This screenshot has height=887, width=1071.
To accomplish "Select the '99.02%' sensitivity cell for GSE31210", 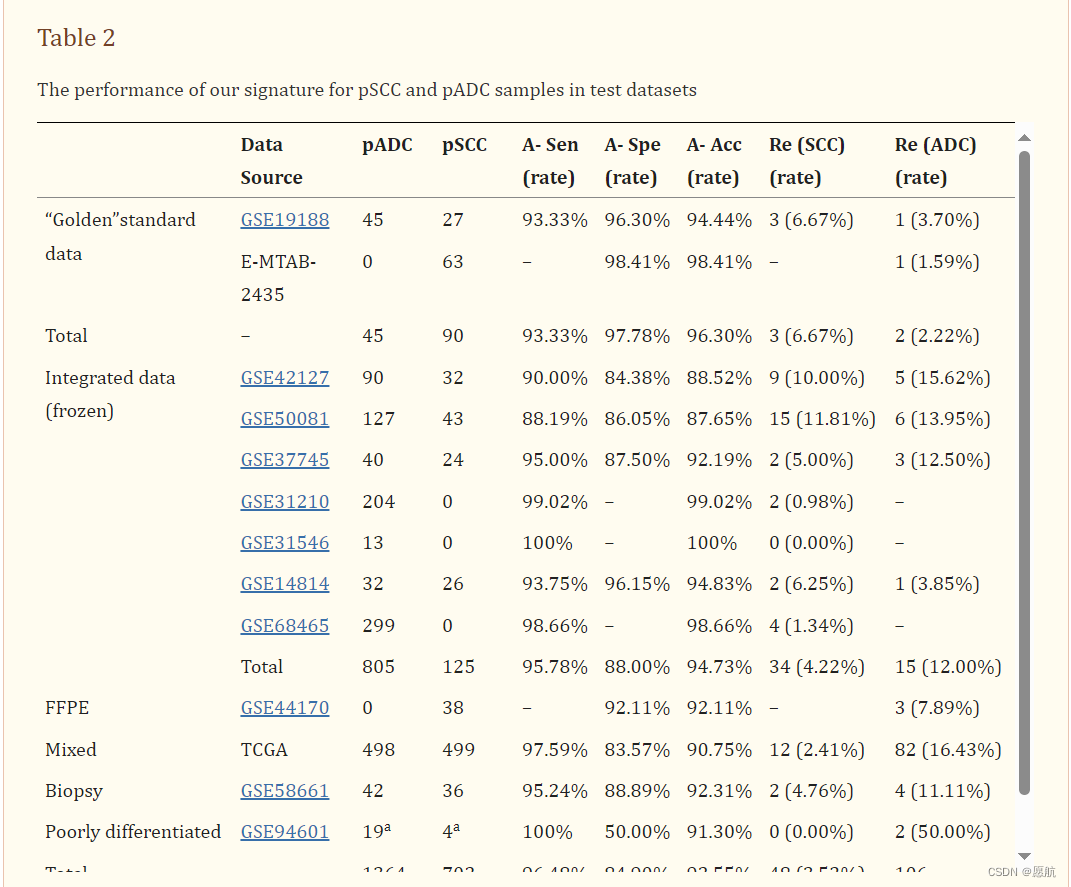I will coord(555,502).
